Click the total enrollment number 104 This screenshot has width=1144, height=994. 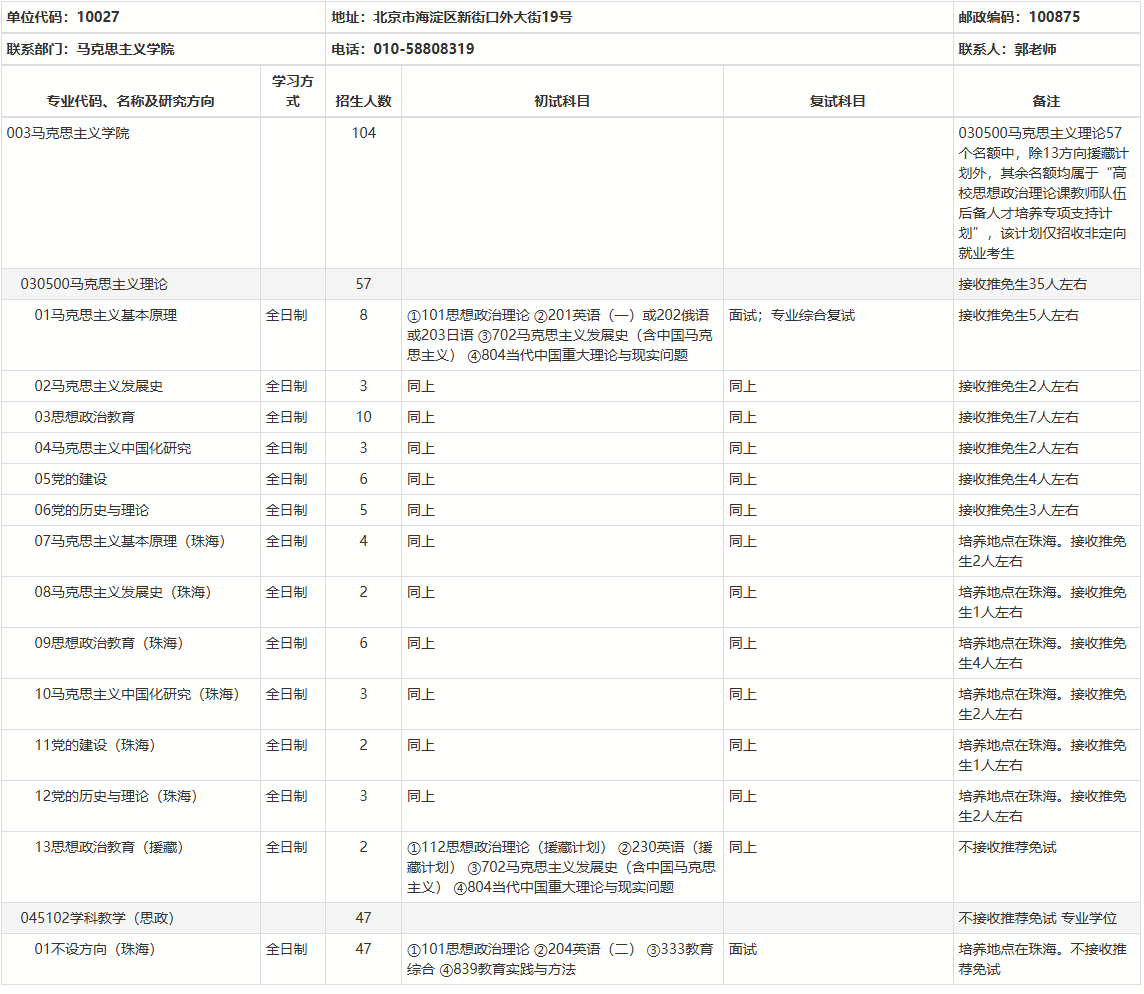pyautogui.click(x=363, y=133)
